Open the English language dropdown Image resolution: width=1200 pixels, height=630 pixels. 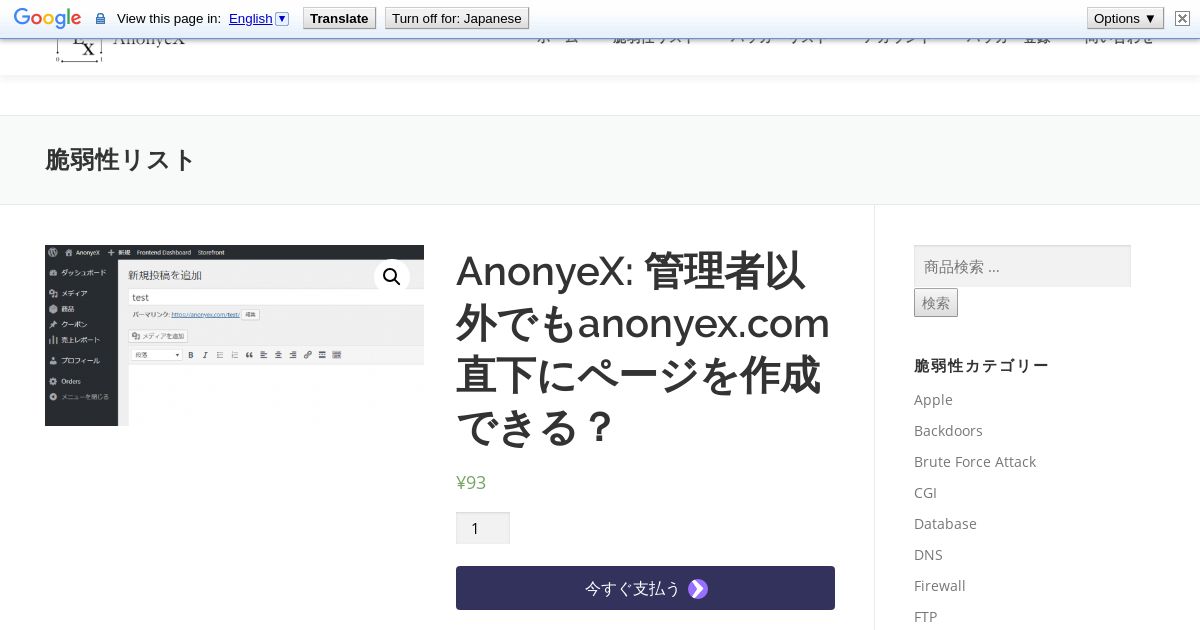(258, 18)
